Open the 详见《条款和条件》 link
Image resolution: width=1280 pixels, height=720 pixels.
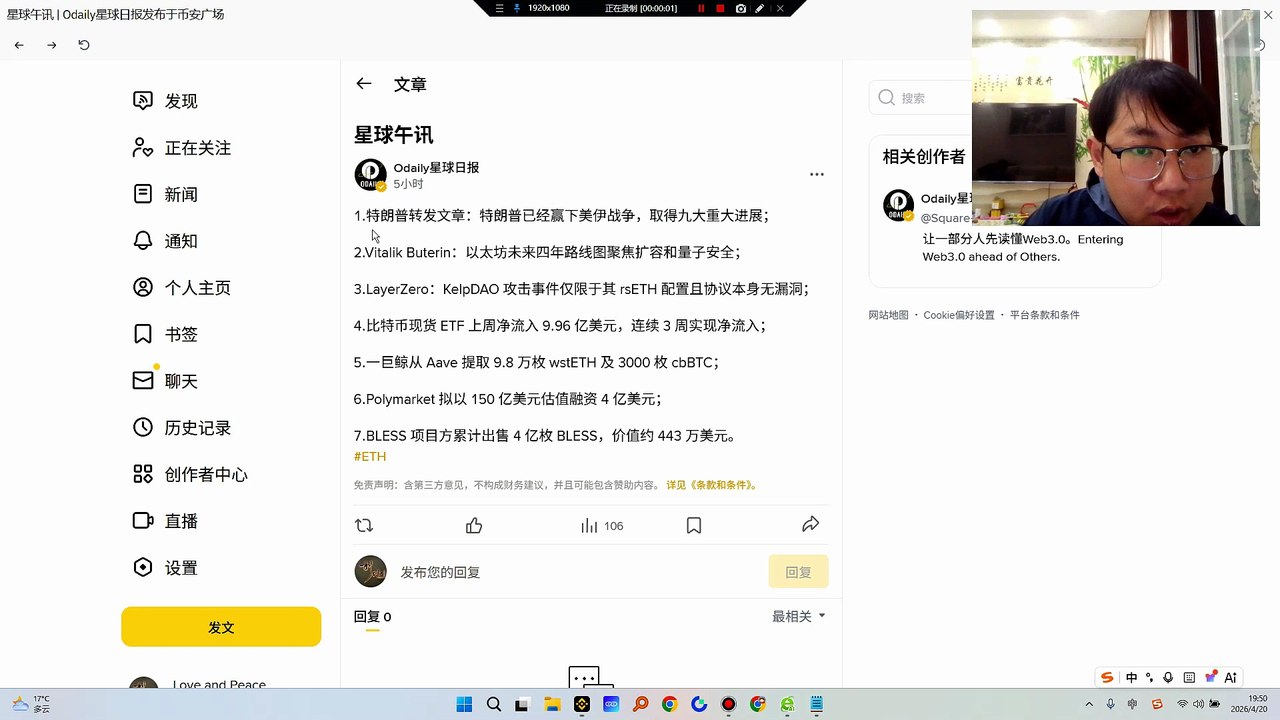[712, 485]
